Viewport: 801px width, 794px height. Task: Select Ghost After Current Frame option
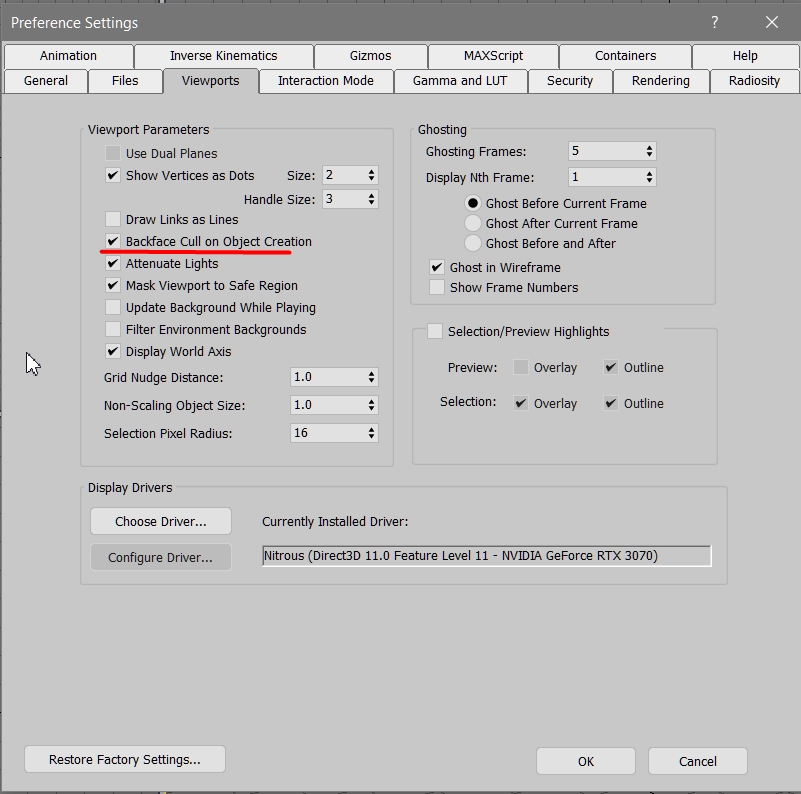[473, 223]
